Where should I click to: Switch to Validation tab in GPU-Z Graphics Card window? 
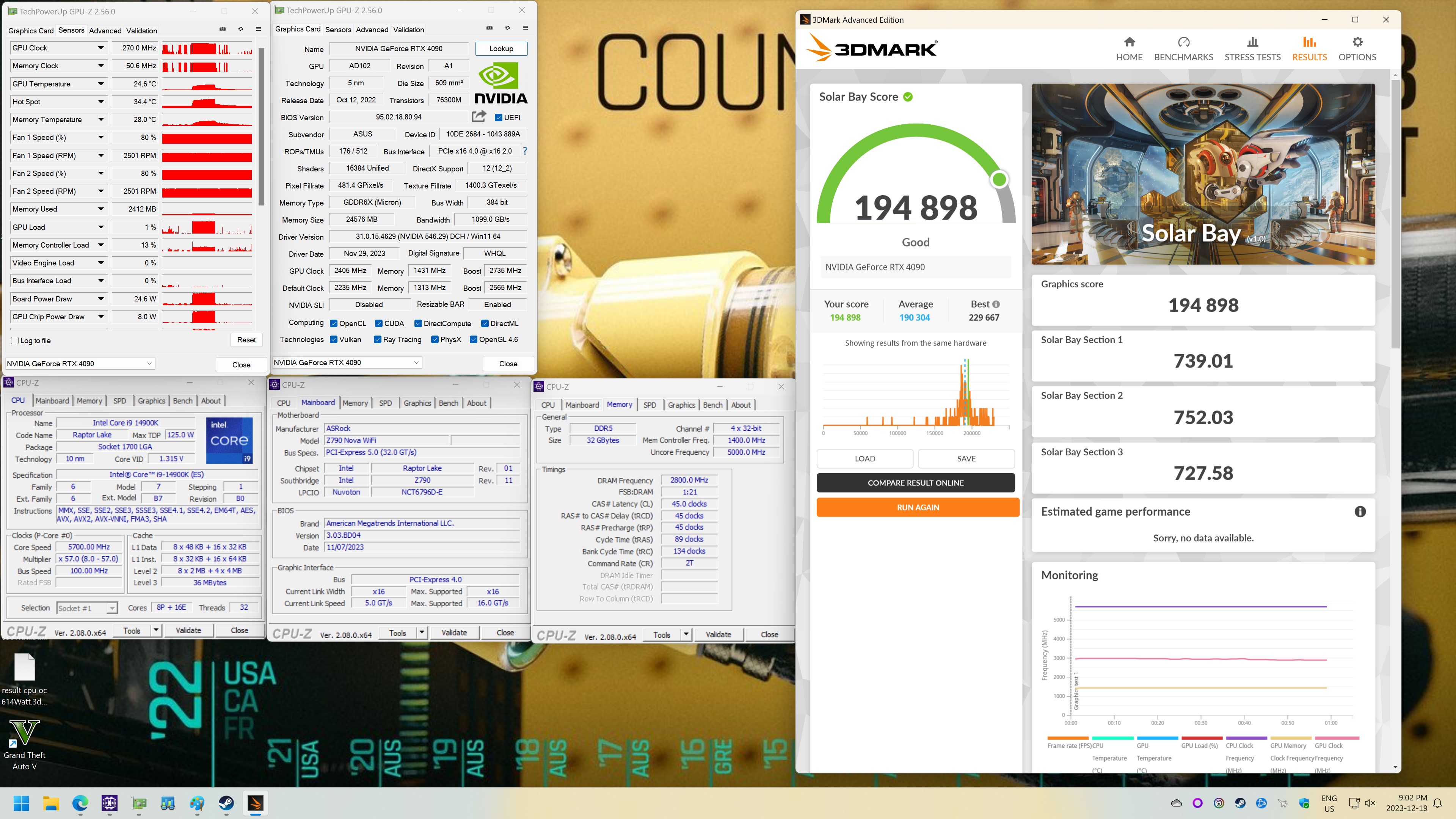coord(409,30)
